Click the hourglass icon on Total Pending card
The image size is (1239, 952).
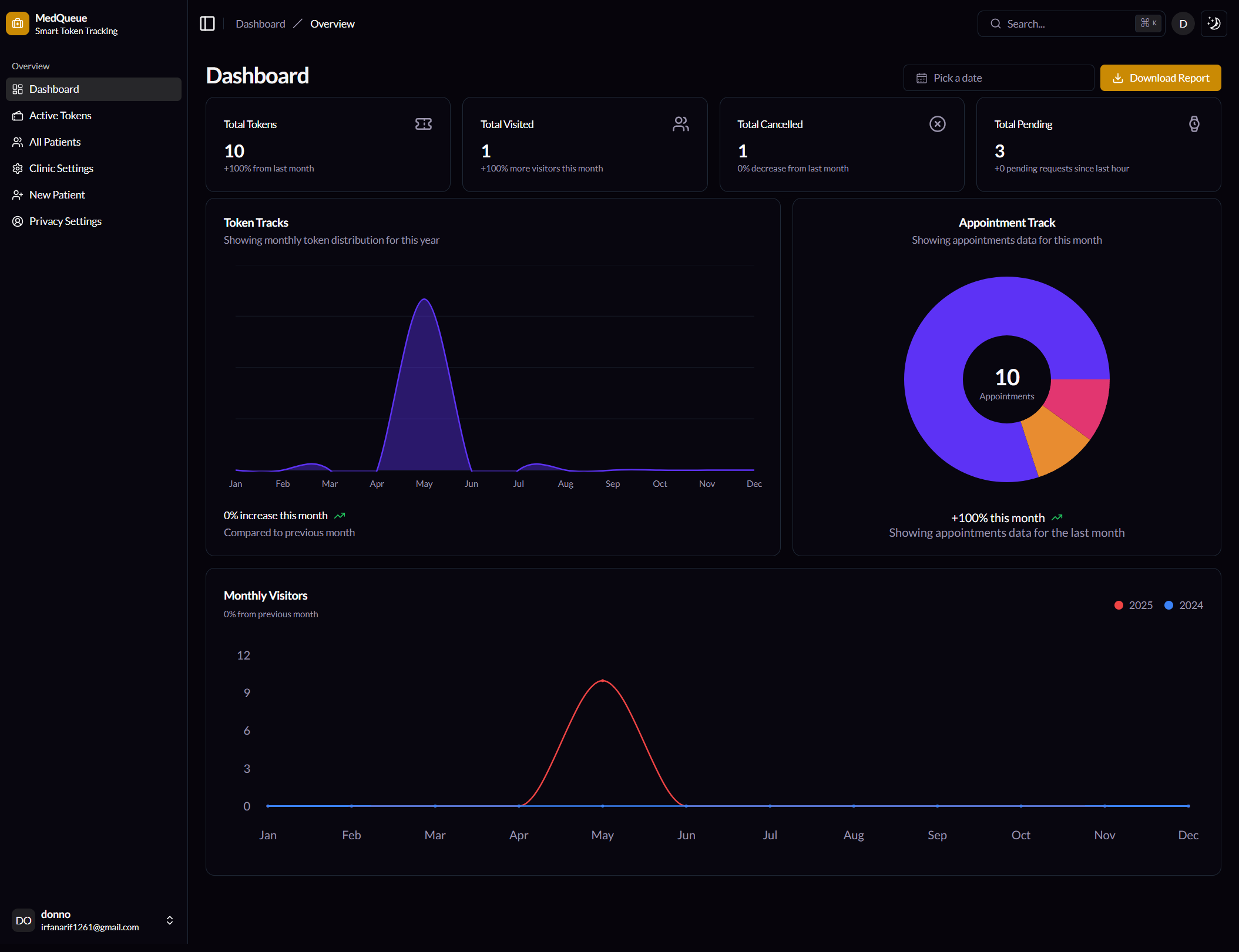pos(1194,124)
